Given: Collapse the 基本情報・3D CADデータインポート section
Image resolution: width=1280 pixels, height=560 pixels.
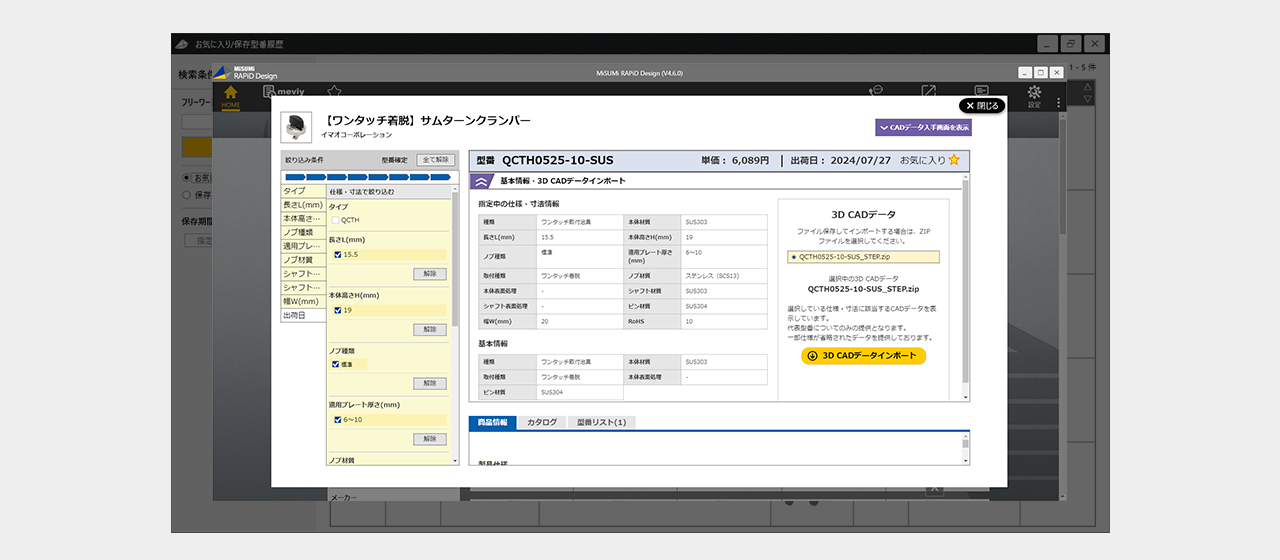Looking at the screenshot, I should pyautogui.click(x=481, y=181).
